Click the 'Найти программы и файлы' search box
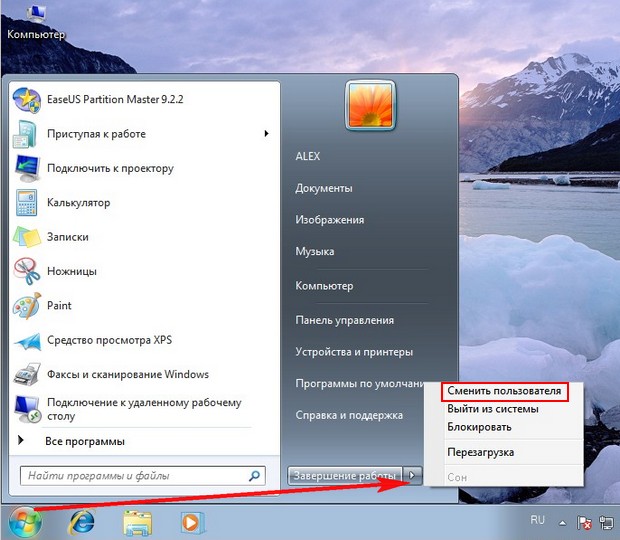620x540 pixels. [135, 476]
